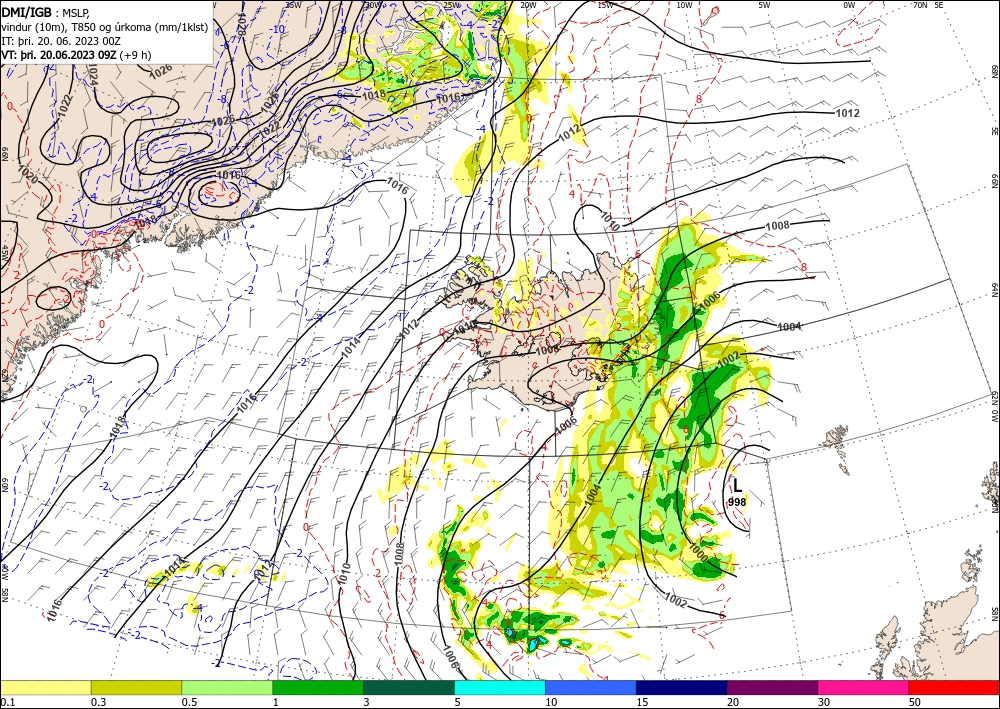Click the '25W' longitude label at the top
Viewport: 1000px width, 709px height.
point(452,4)
